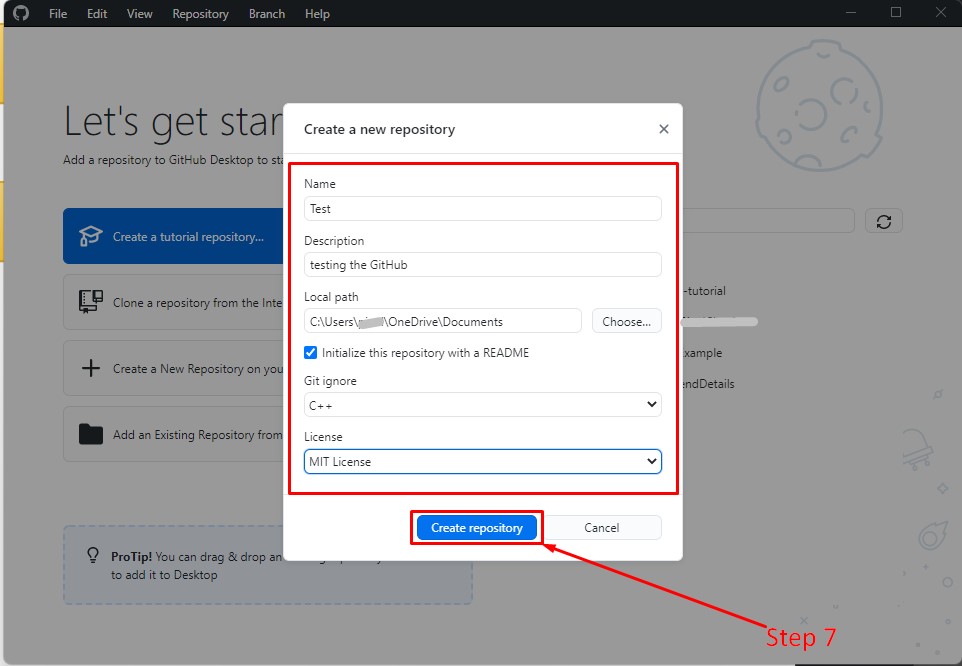Viewport: 962px width, 666px height.
Task: Click Add an Existing Repository option
Action: point(173,434)
